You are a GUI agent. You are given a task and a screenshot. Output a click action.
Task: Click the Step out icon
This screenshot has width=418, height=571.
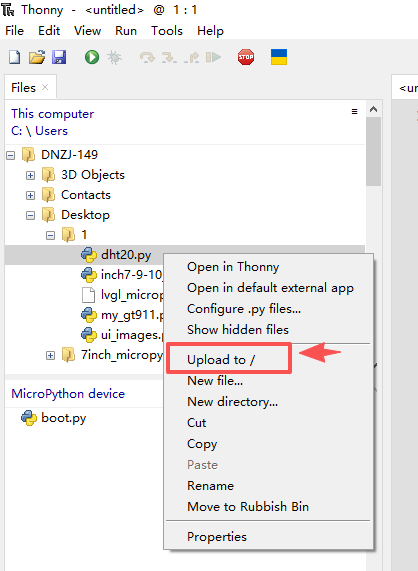192,57
